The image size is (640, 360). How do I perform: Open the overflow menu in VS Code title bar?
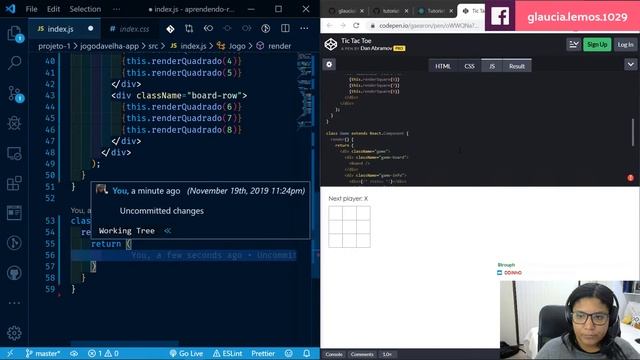pos(116,9)
